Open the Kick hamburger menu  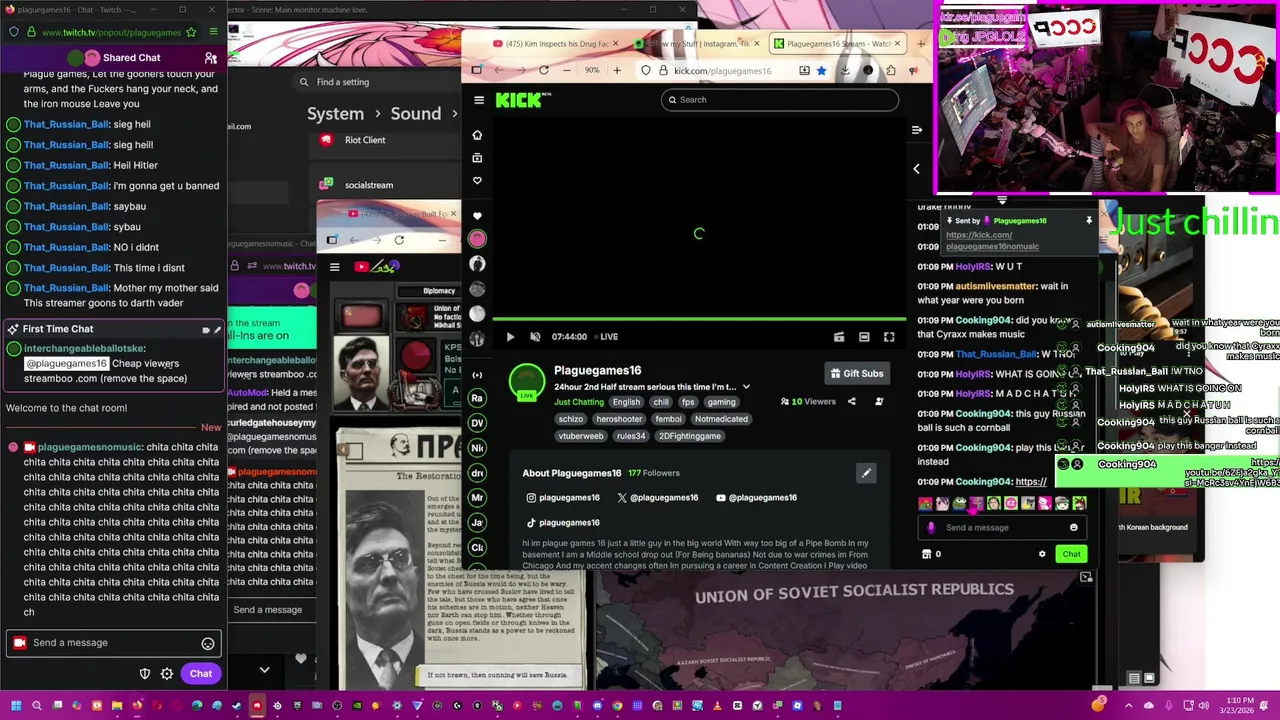point(479,100)
